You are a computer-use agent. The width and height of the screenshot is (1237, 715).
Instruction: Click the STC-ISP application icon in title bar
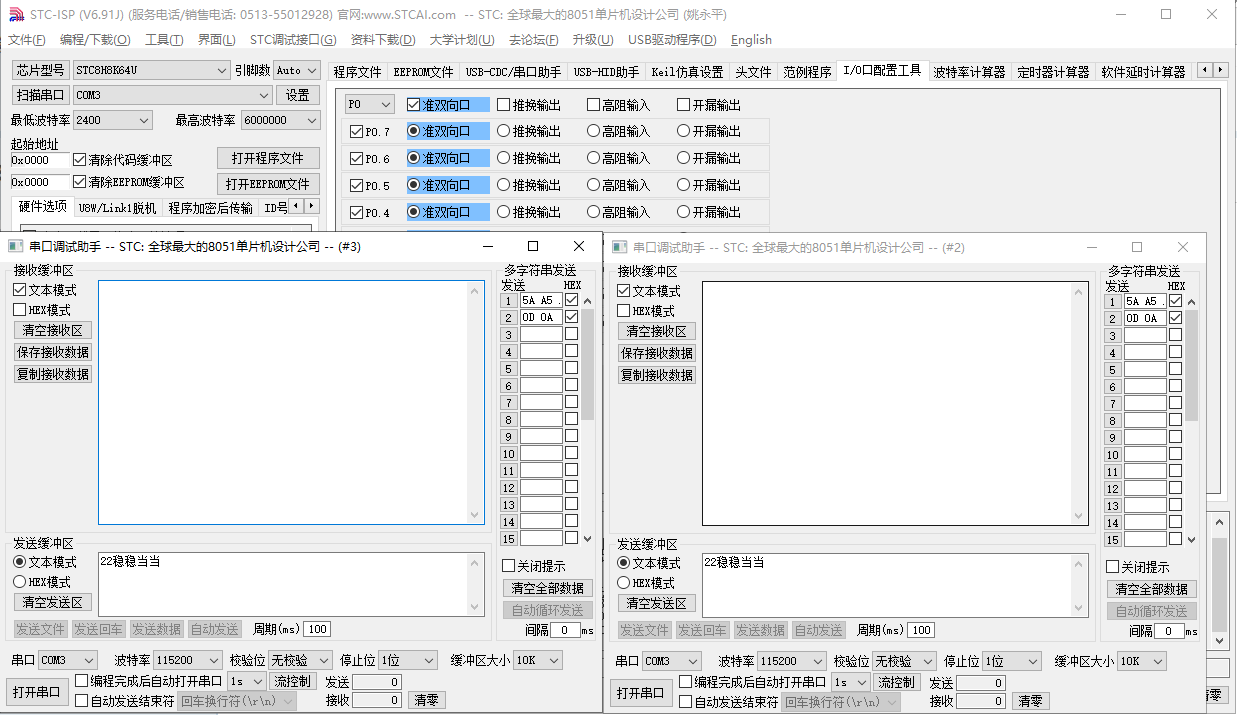[15, 15]
